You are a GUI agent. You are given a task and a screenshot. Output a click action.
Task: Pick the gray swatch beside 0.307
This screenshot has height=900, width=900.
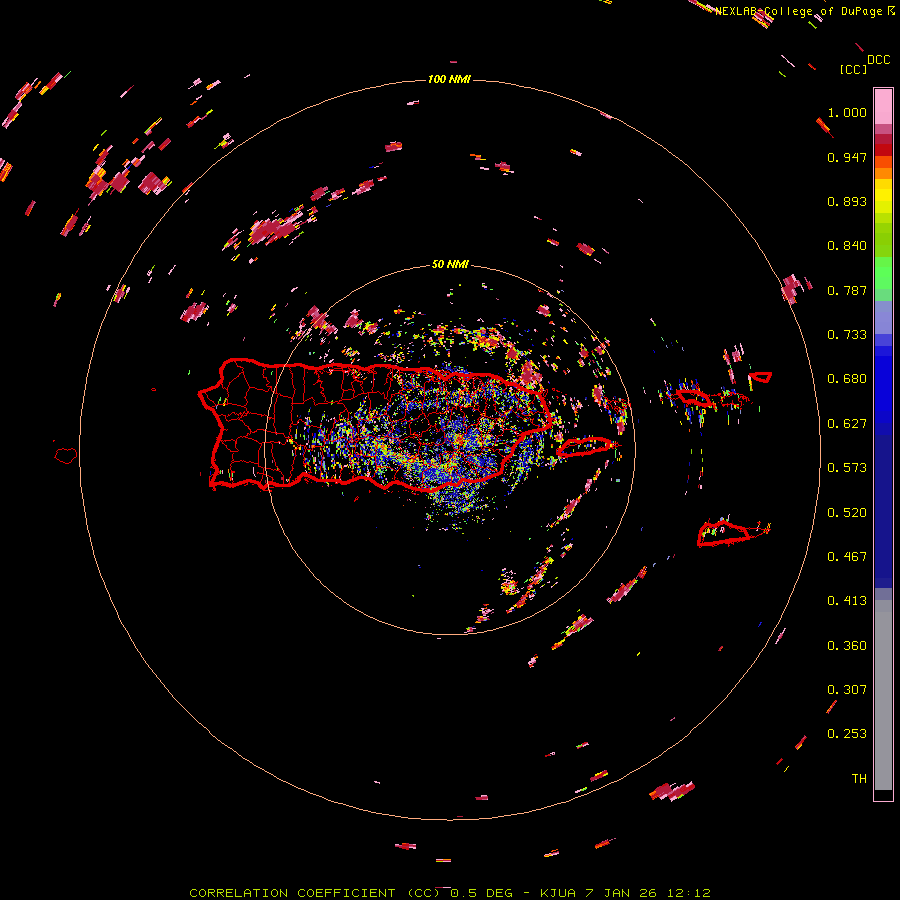pyautogui.click(x=883, y=695)
